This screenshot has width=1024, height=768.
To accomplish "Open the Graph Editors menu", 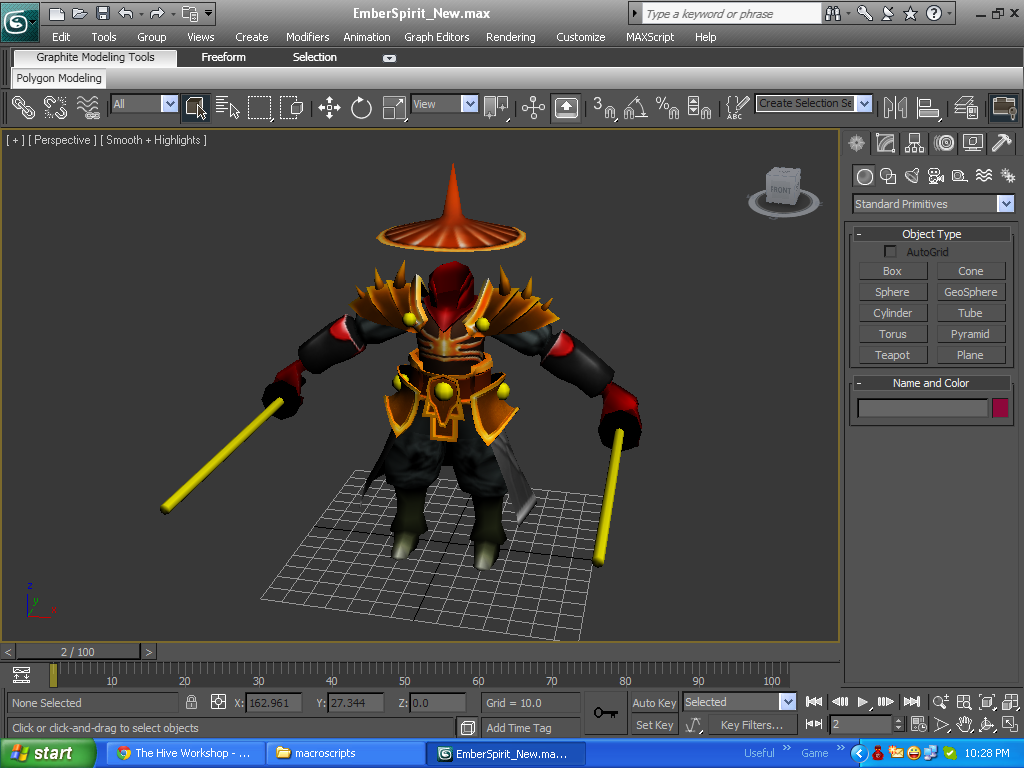I will [x=436, y=37].
